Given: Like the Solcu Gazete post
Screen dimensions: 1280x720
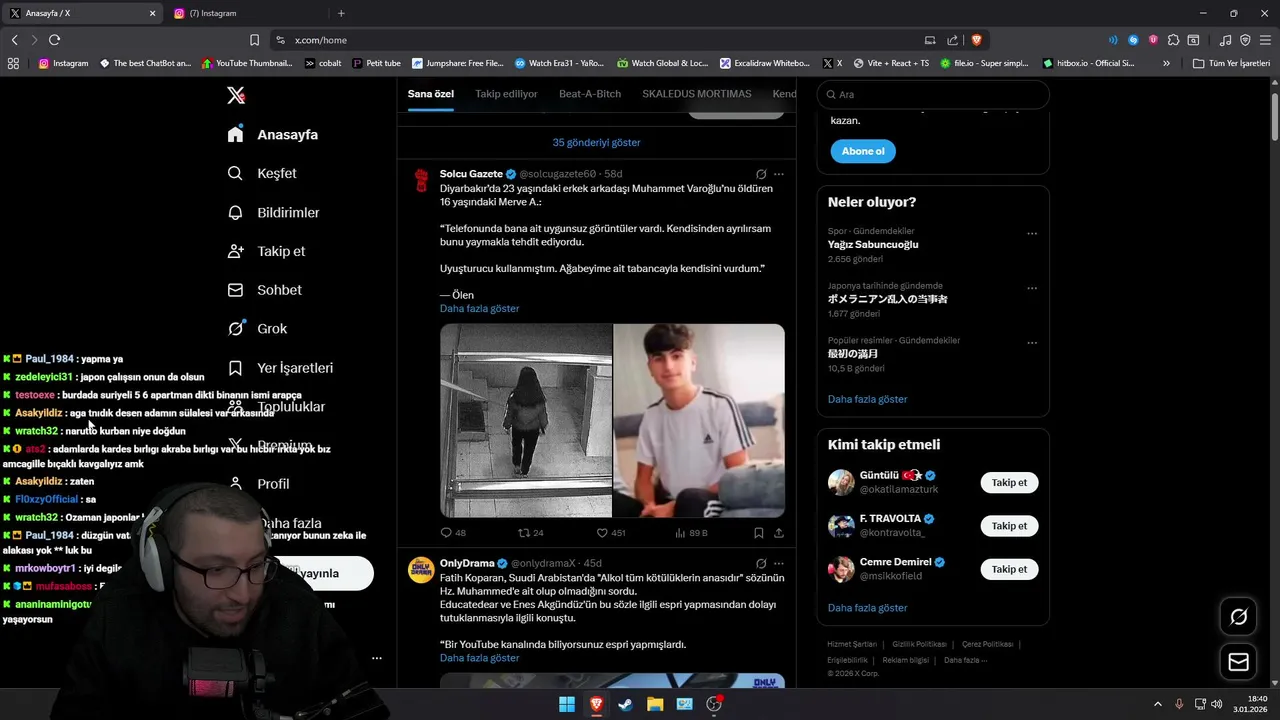Looking at the screenshot, I should coord(611,533).
